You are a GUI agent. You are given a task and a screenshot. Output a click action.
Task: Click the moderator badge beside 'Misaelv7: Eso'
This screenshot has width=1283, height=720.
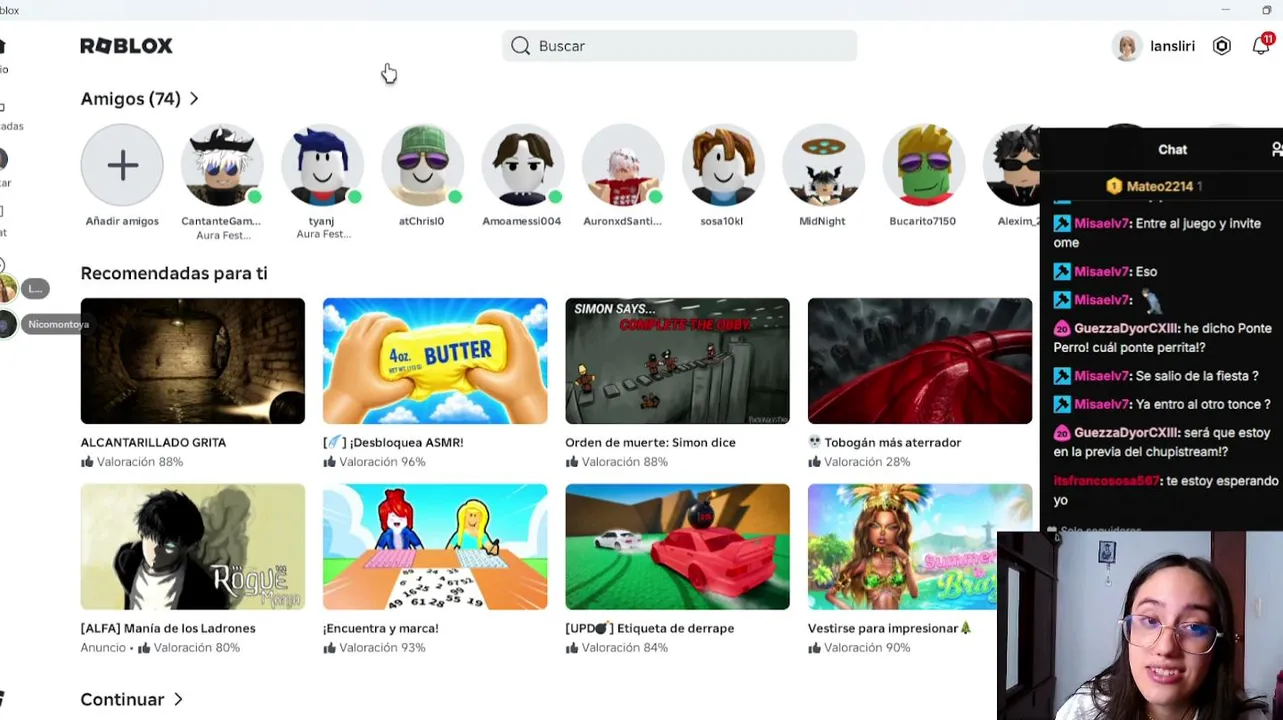pos(1062,272)
